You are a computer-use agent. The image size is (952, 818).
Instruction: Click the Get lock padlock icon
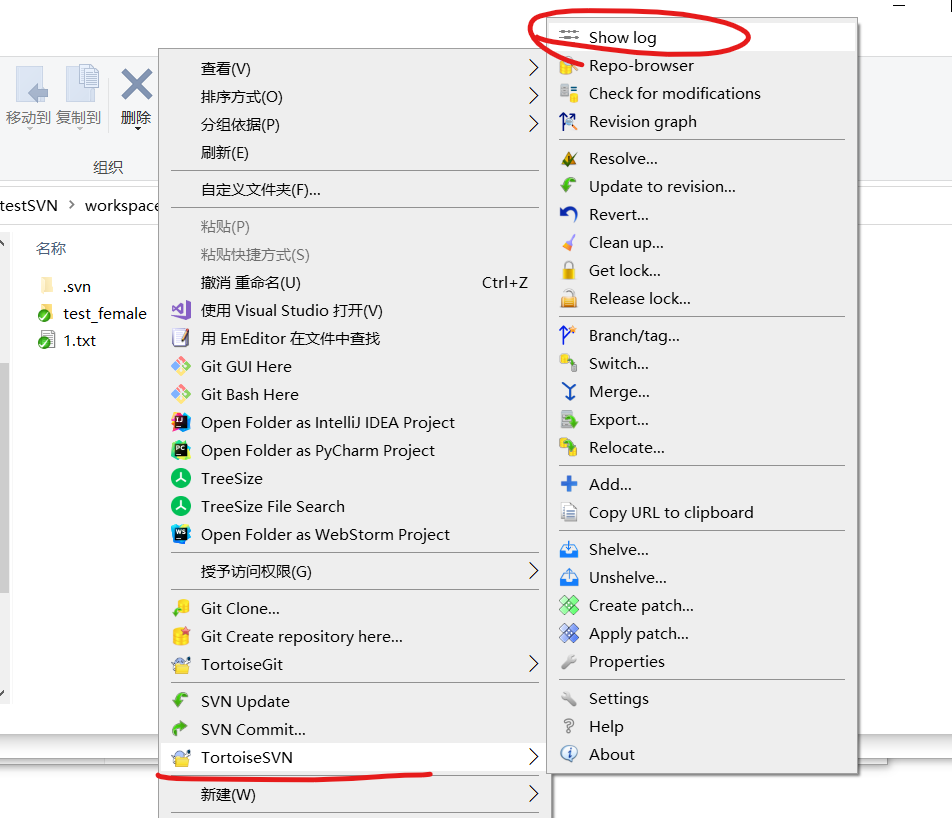pos(569,270)
